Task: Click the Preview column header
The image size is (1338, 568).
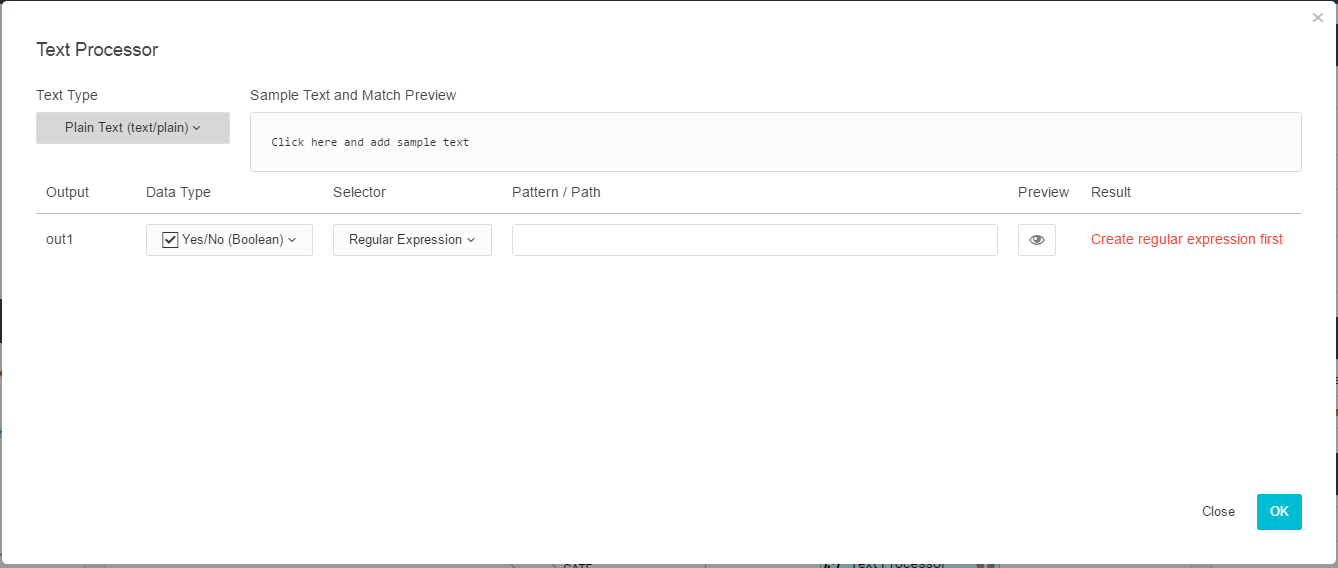Action: pos(1043,192)
